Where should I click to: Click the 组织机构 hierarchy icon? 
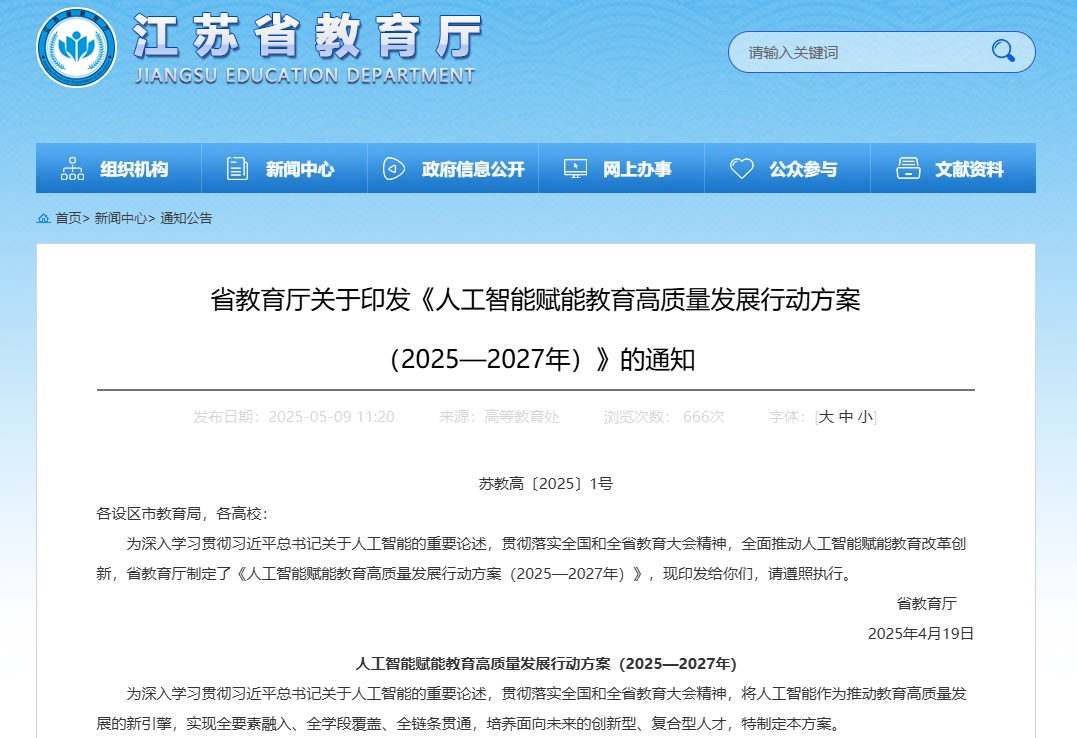[x=72, y=169]
